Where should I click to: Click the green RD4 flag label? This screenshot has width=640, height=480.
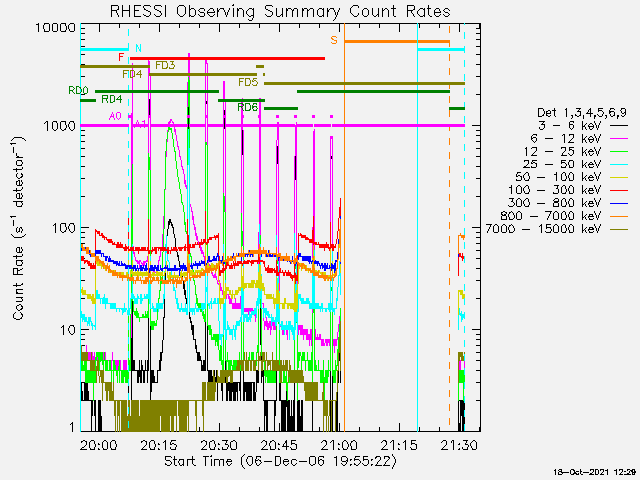[x=111, y=99]
